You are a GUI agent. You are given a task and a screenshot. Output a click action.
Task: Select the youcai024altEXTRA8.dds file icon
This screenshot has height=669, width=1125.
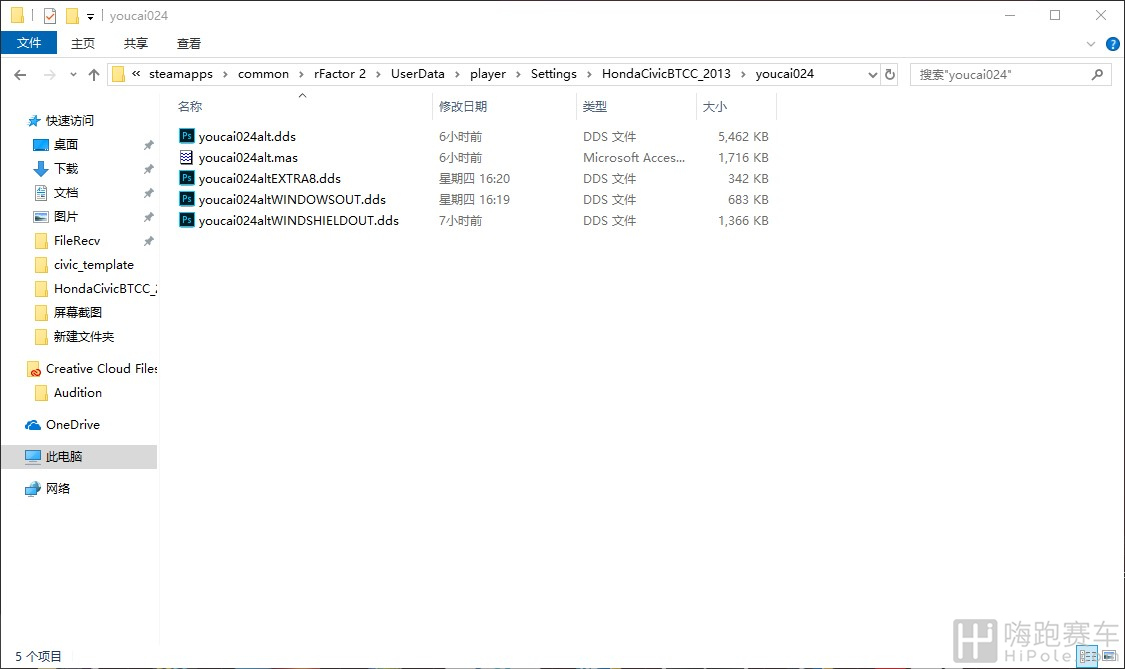click(x=187, y=178)
